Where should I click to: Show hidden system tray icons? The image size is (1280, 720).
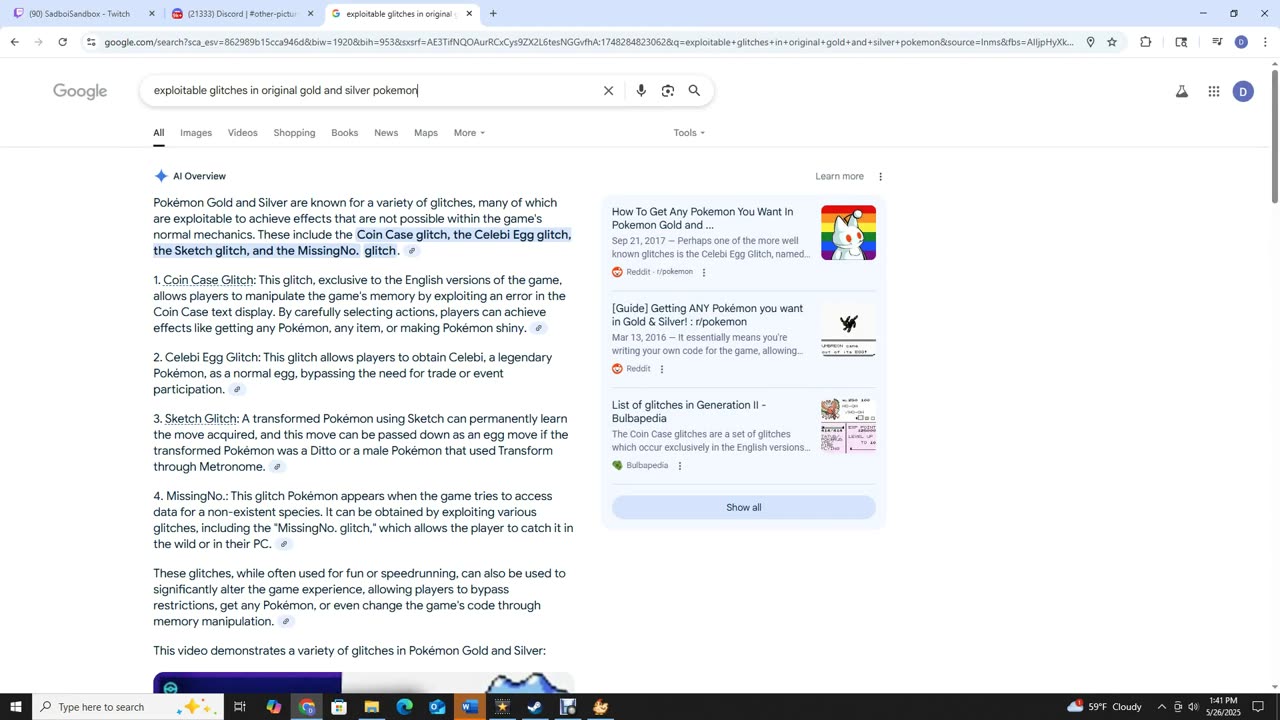pos(1161,707)
